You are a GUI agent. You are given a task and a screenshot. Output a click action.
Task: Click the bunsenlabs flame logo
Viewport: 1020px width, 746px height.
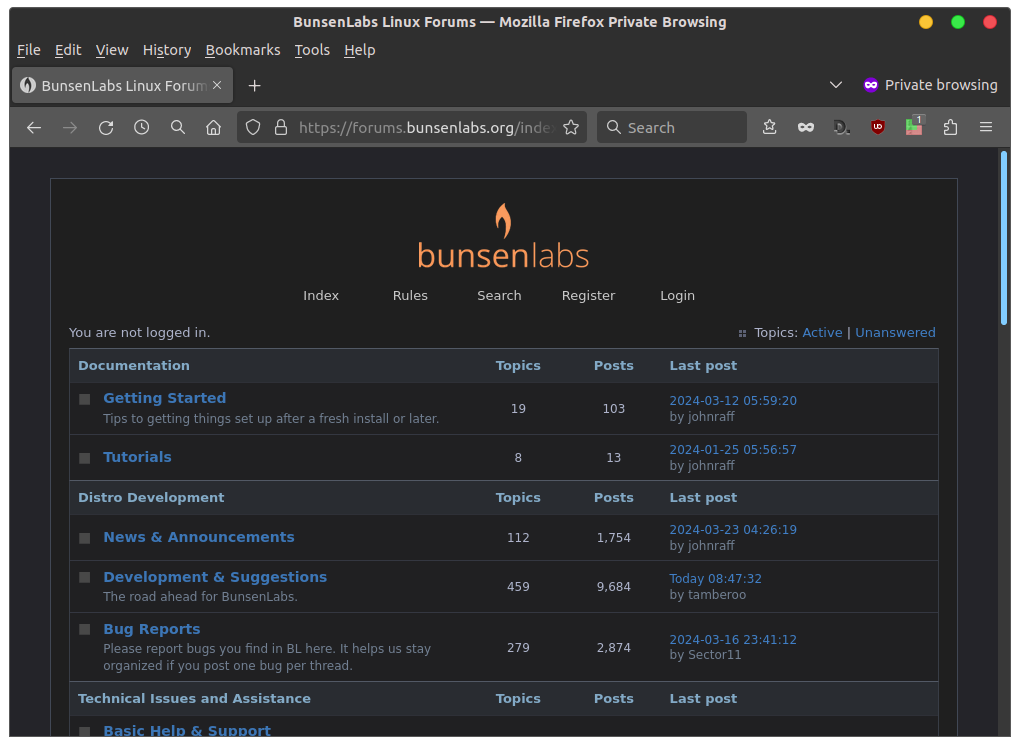click(x=503, y=237)
